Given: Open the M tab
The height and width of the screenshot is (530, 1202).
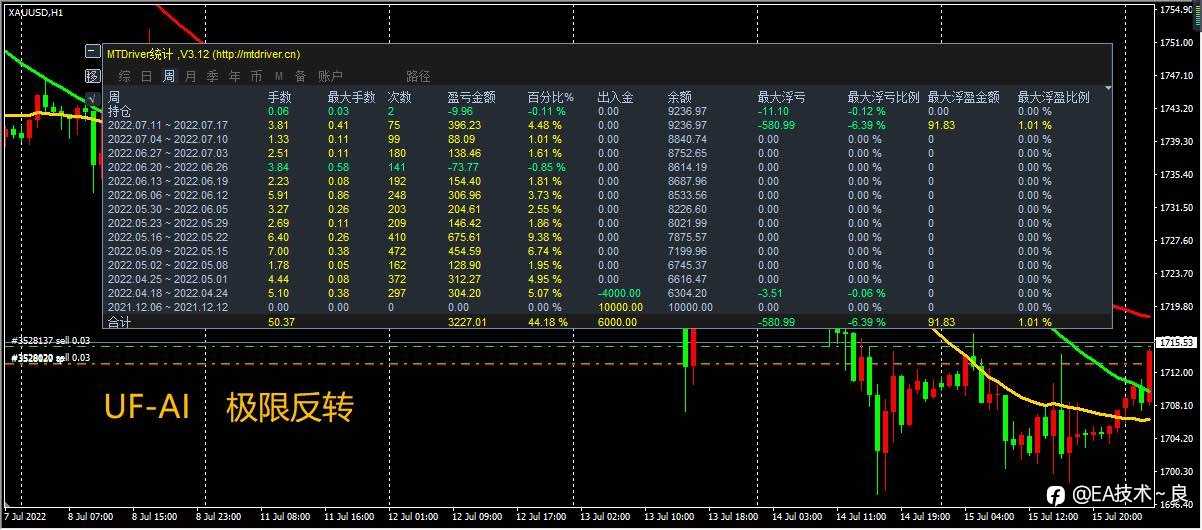Looking at the screenshot, I should tap(278, 76).
